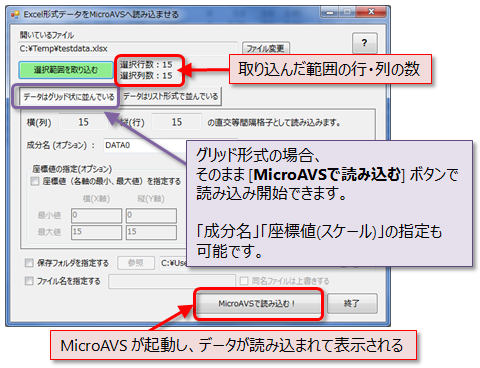Click the disabled 参照 button
480x368 pixels.
click(136, 263)
